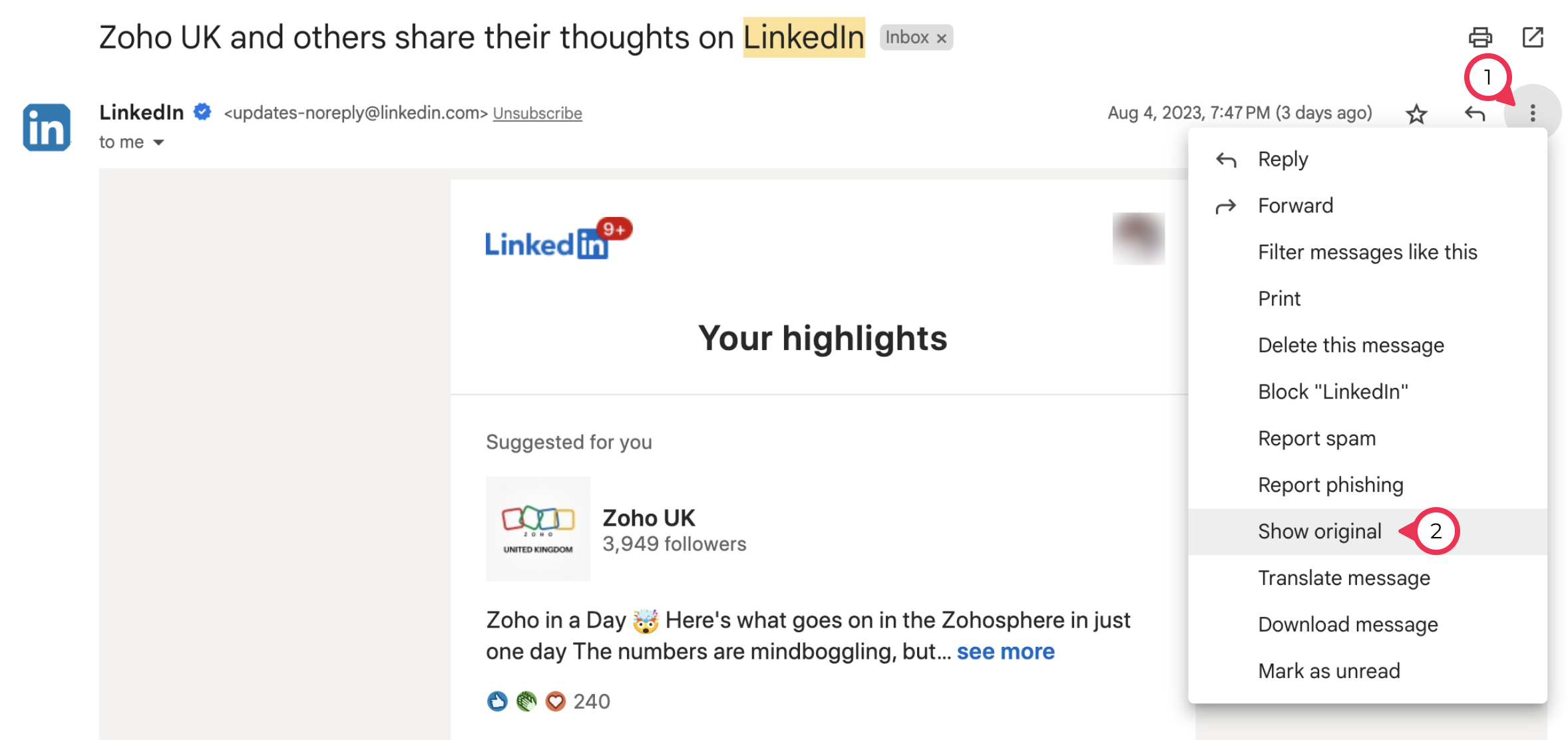The height and width of the screenshot is (740, 1568).
Task: Click the Unsubscribe link
Action: (537, 113)
